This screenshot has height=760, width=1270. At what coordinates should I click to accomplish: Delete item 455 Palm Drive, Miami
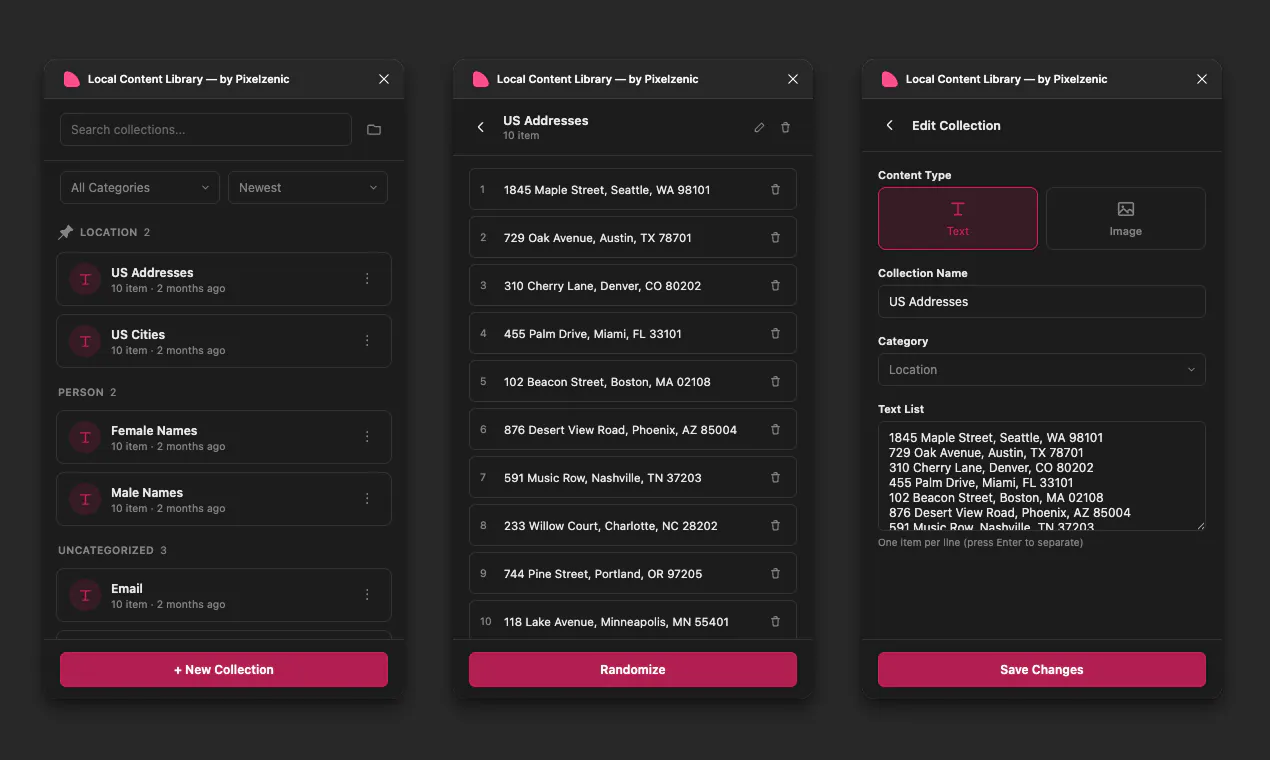pyautogui.click(x=775, y=333)
